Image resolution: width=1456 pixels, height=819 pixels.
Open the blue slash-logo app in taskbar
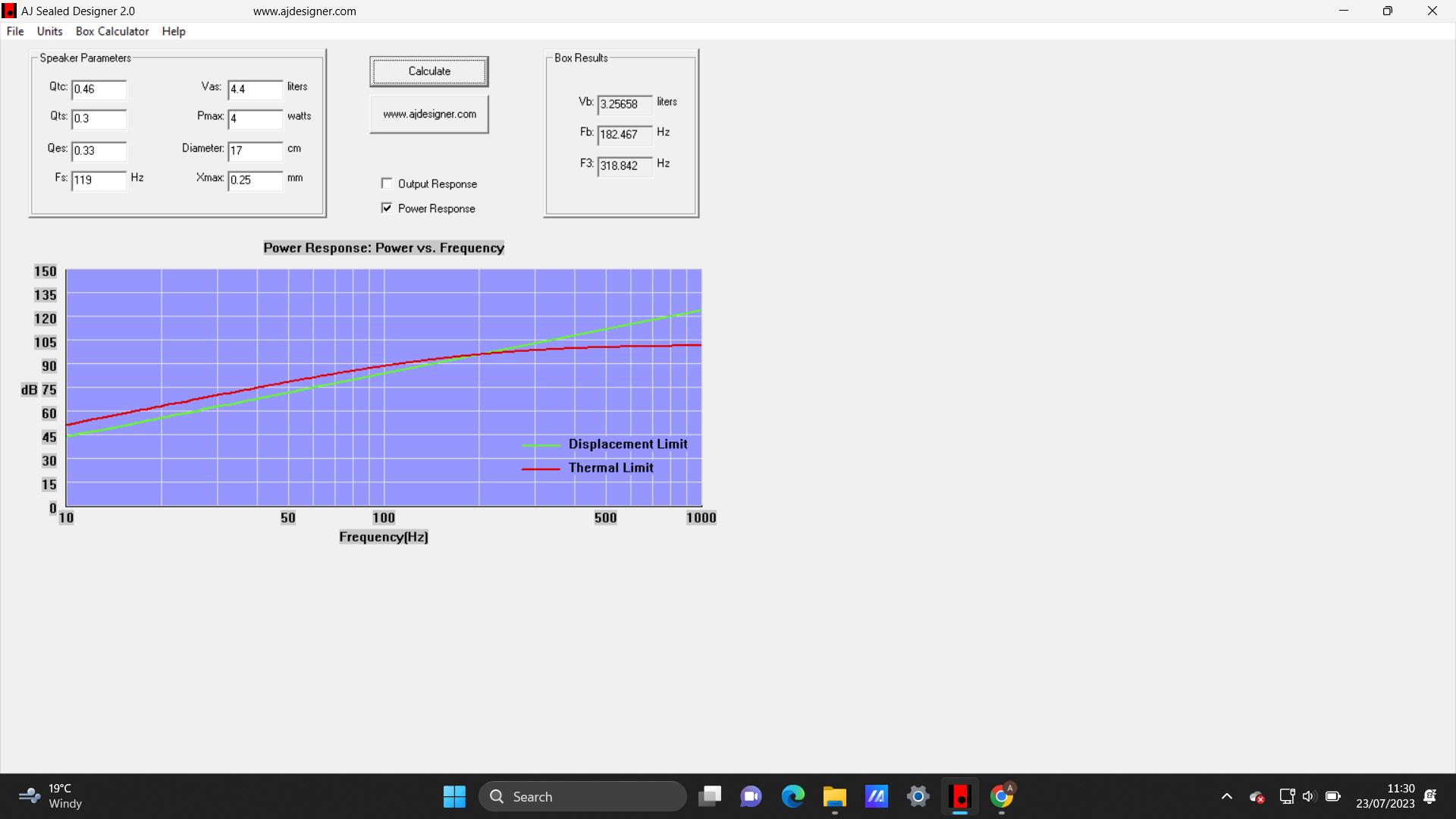click(x=877, y=796)
